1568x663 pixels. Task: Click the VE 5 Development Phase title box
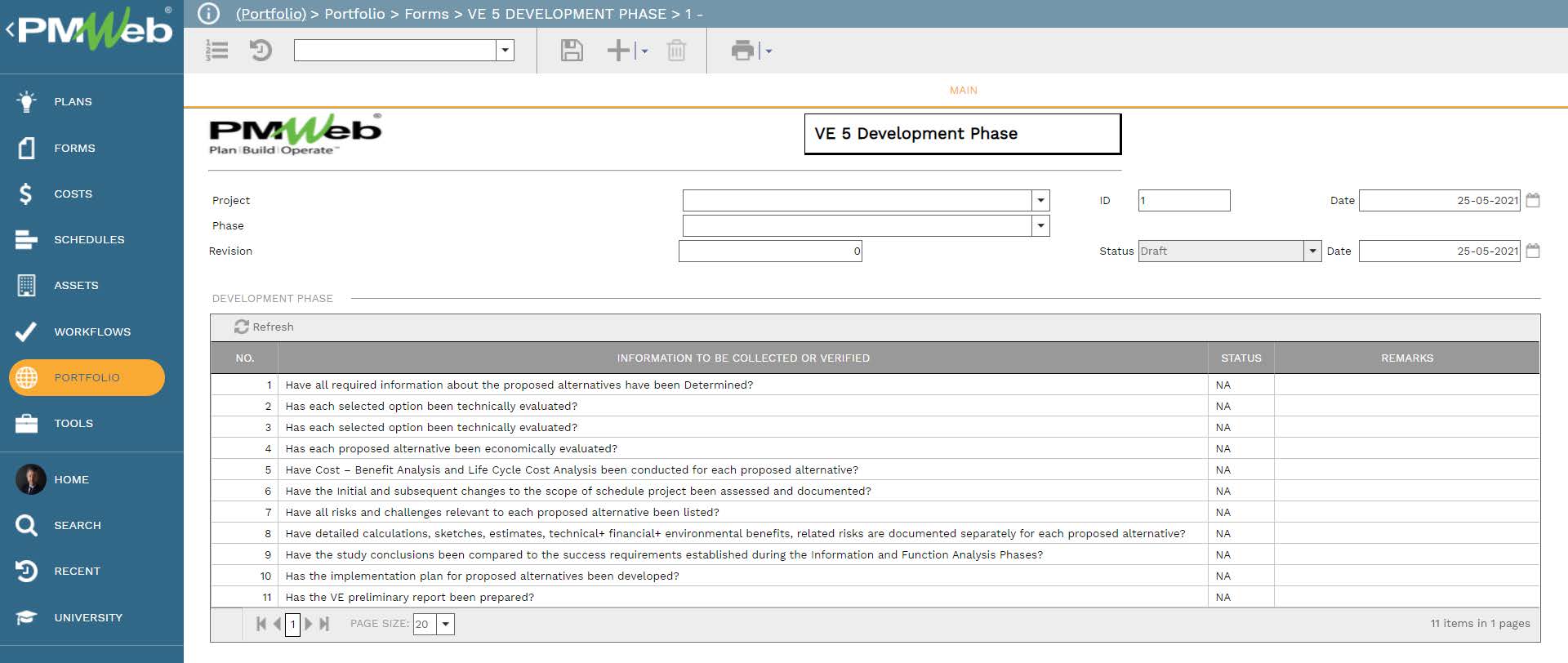coord(962,134)
